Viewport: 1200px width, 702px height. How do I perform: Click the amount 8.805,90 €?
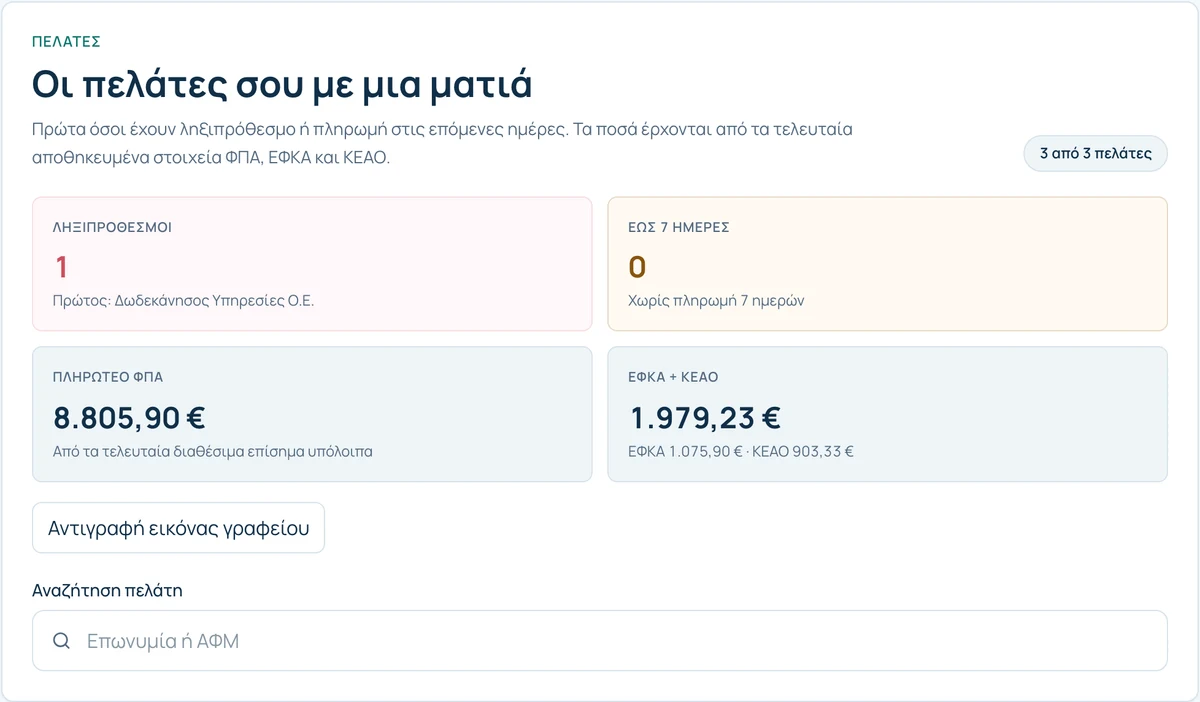click(x=129, y=417)
